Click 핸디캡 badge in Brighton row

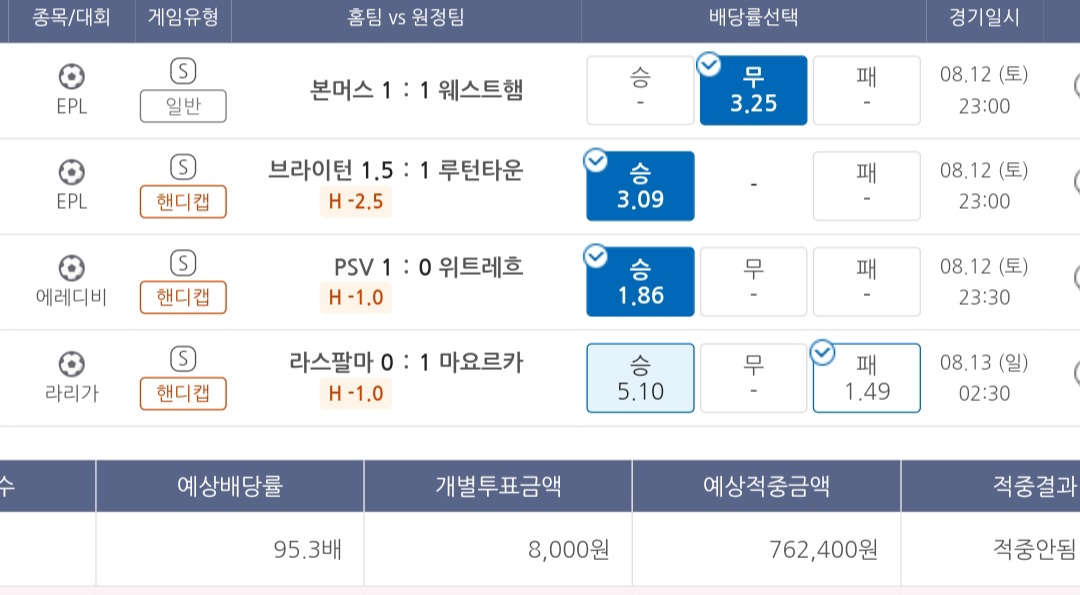(183, 202)
